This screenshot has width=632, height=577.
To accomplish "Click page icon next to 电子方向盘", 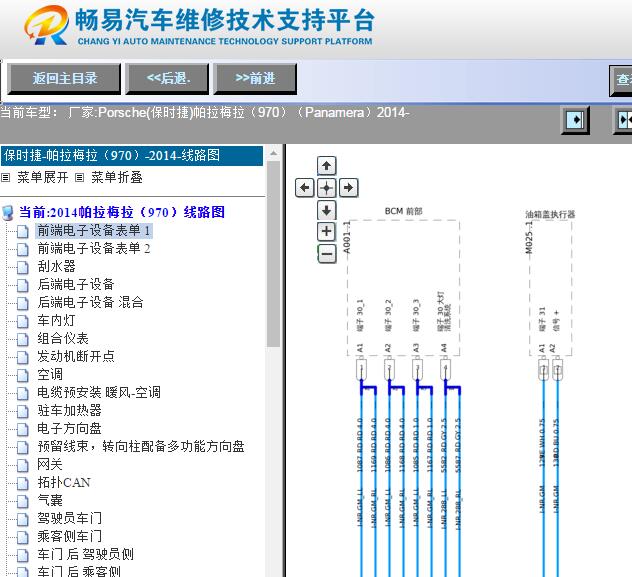I will coord(23,429).
